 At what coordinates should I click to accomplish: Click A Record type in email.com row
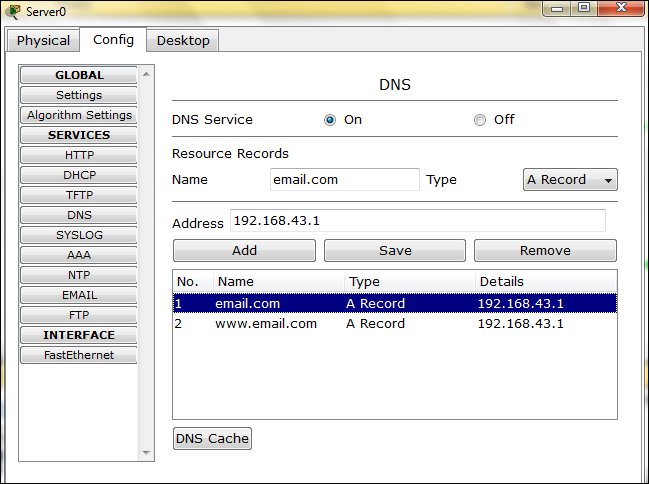pyautogui.click(x=375, y=303)
